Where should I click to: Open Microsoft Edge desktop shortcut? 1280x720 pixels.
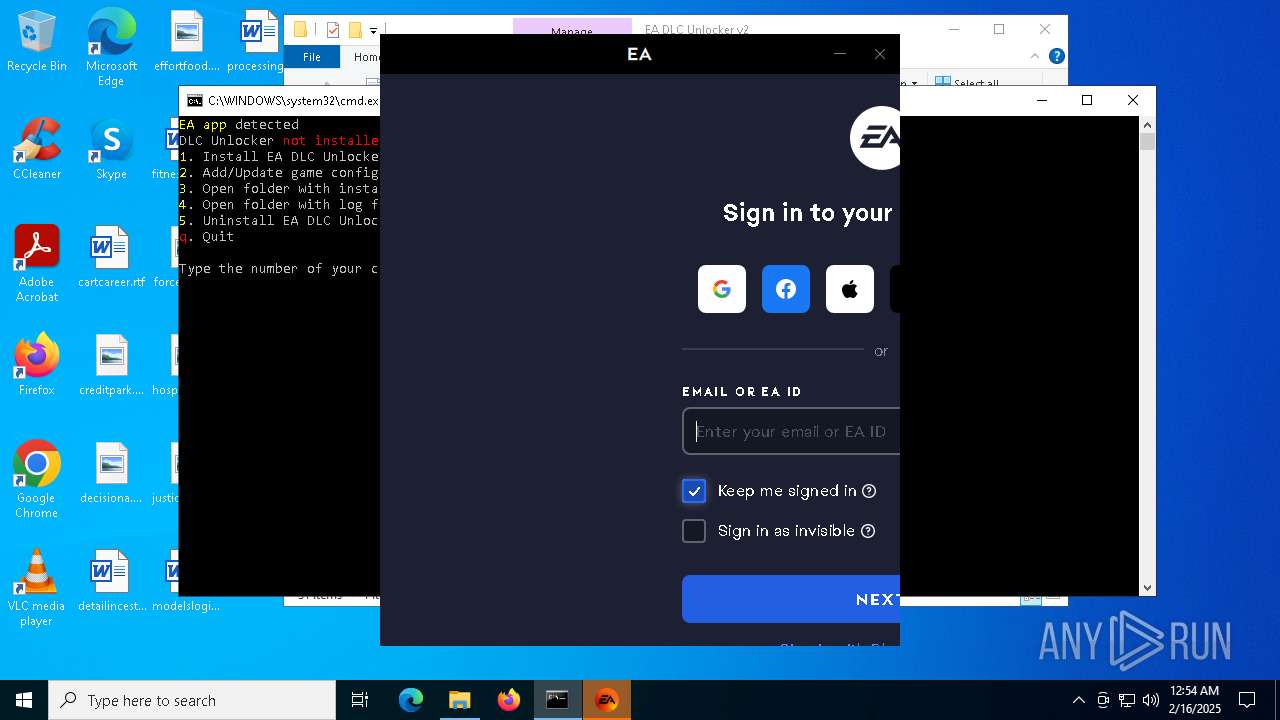[x=111, y=48]
